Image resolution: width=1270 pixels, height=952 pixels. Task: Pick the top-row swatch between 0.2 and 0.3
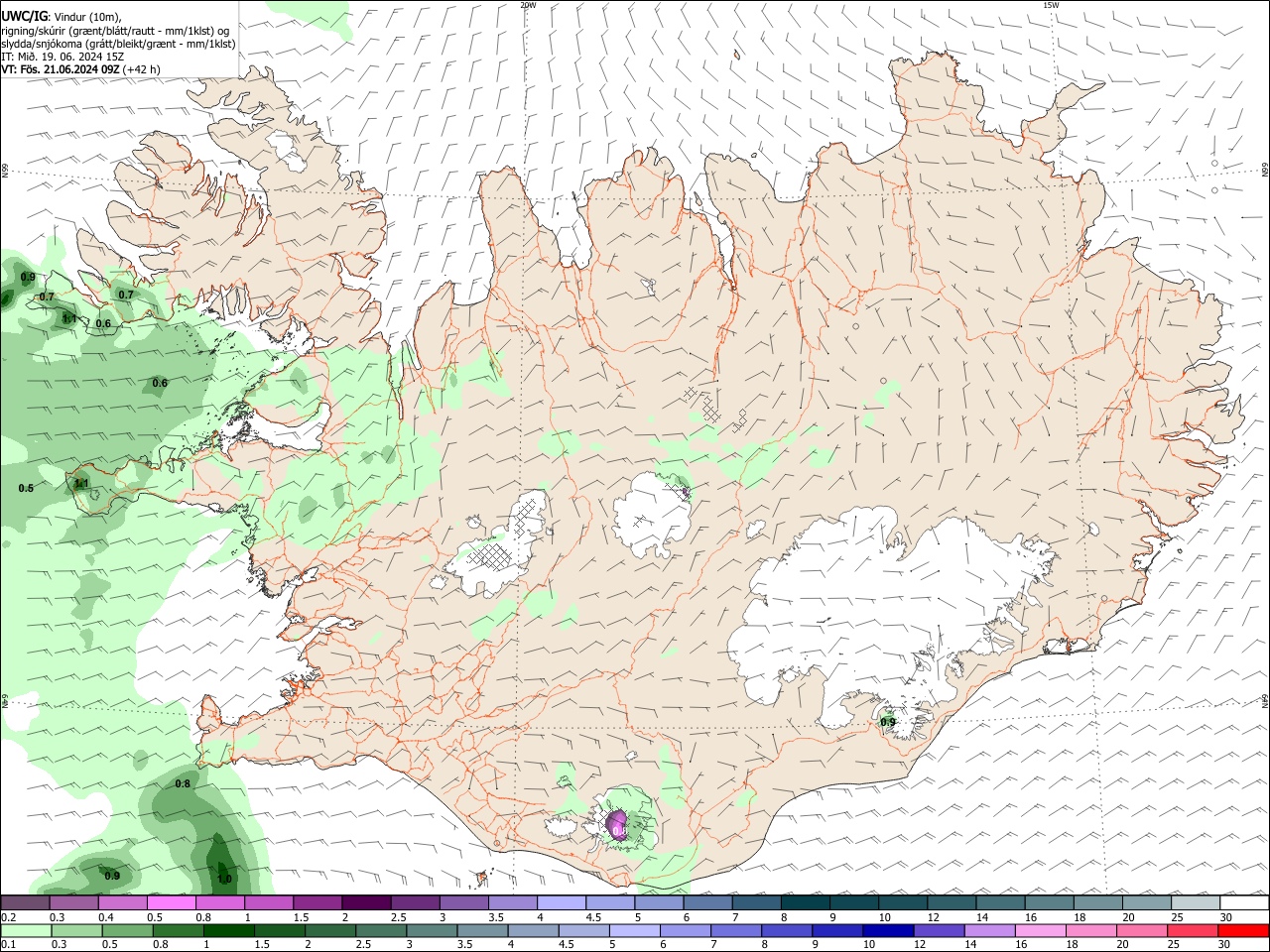coord(25,902)
